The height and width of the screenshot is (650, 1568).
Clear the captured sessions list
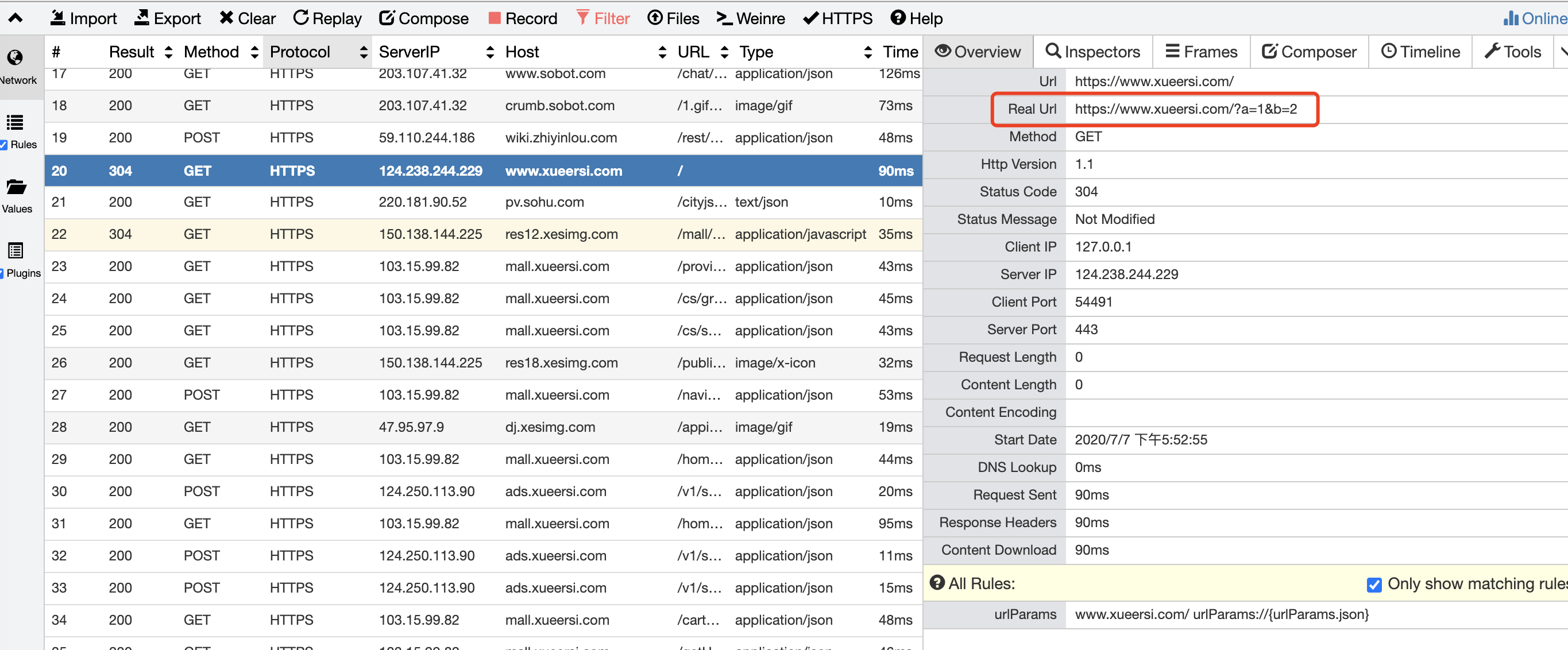point(247,18)
